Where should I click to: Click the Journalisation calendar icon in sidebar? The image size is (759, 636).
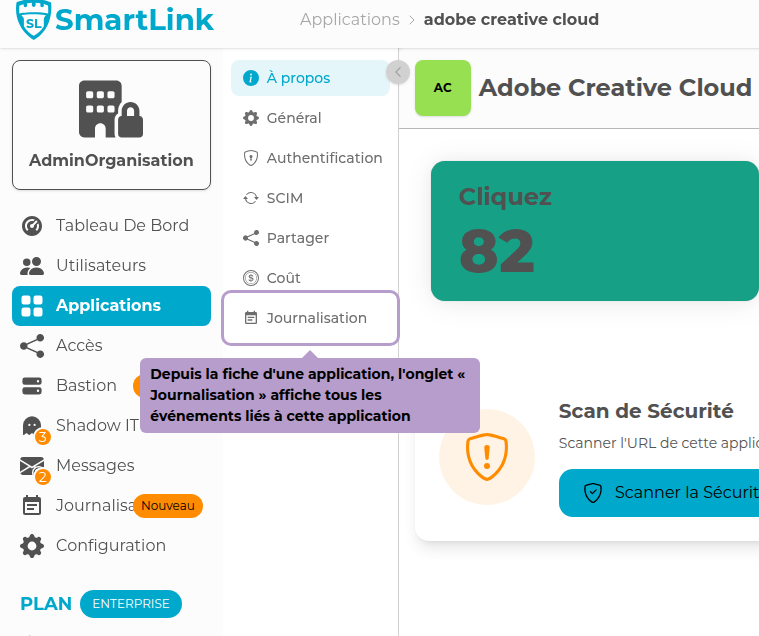coord(32,506)
